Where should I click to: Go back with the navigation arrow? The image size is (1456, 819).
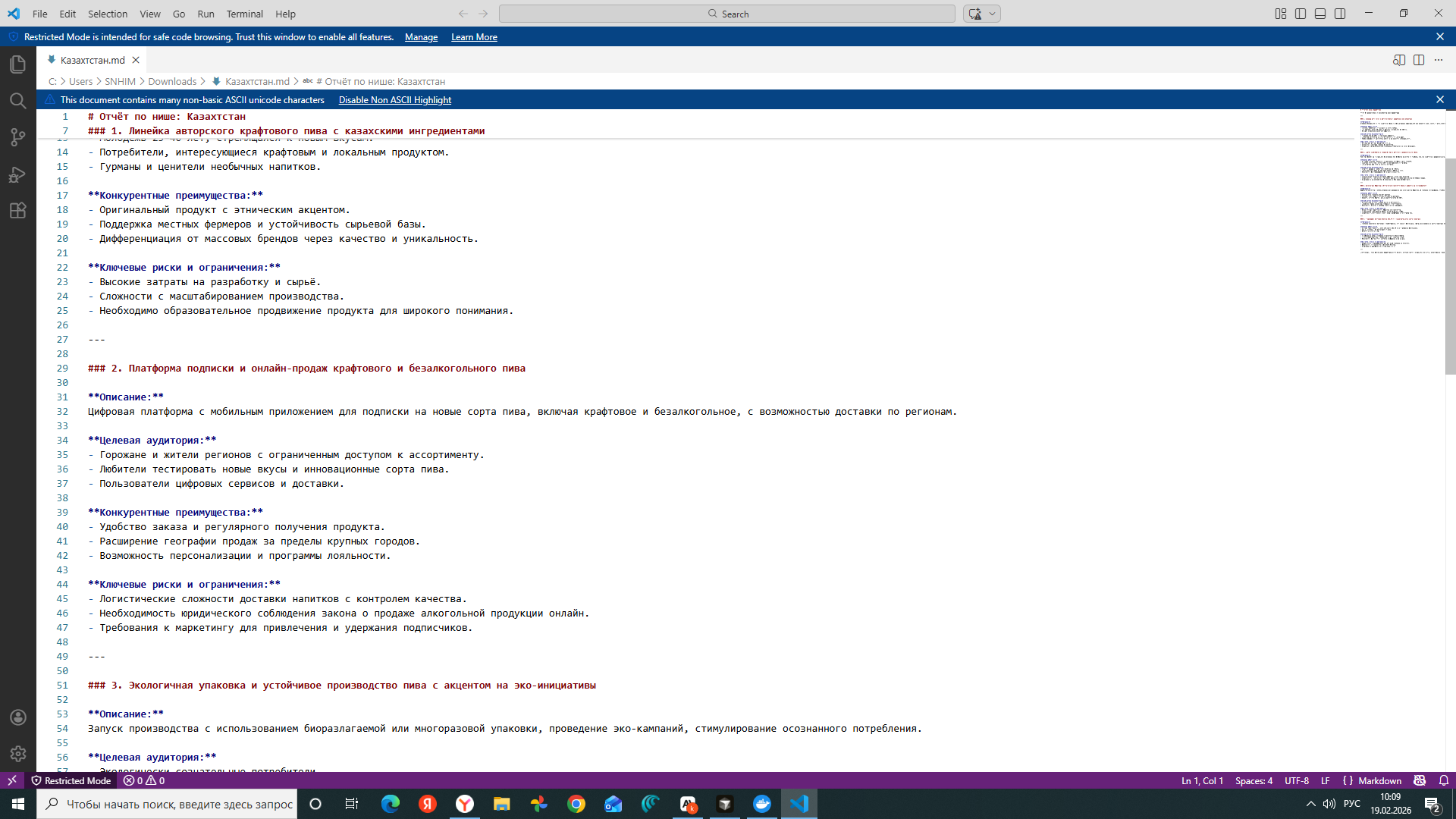pos(463,14)
